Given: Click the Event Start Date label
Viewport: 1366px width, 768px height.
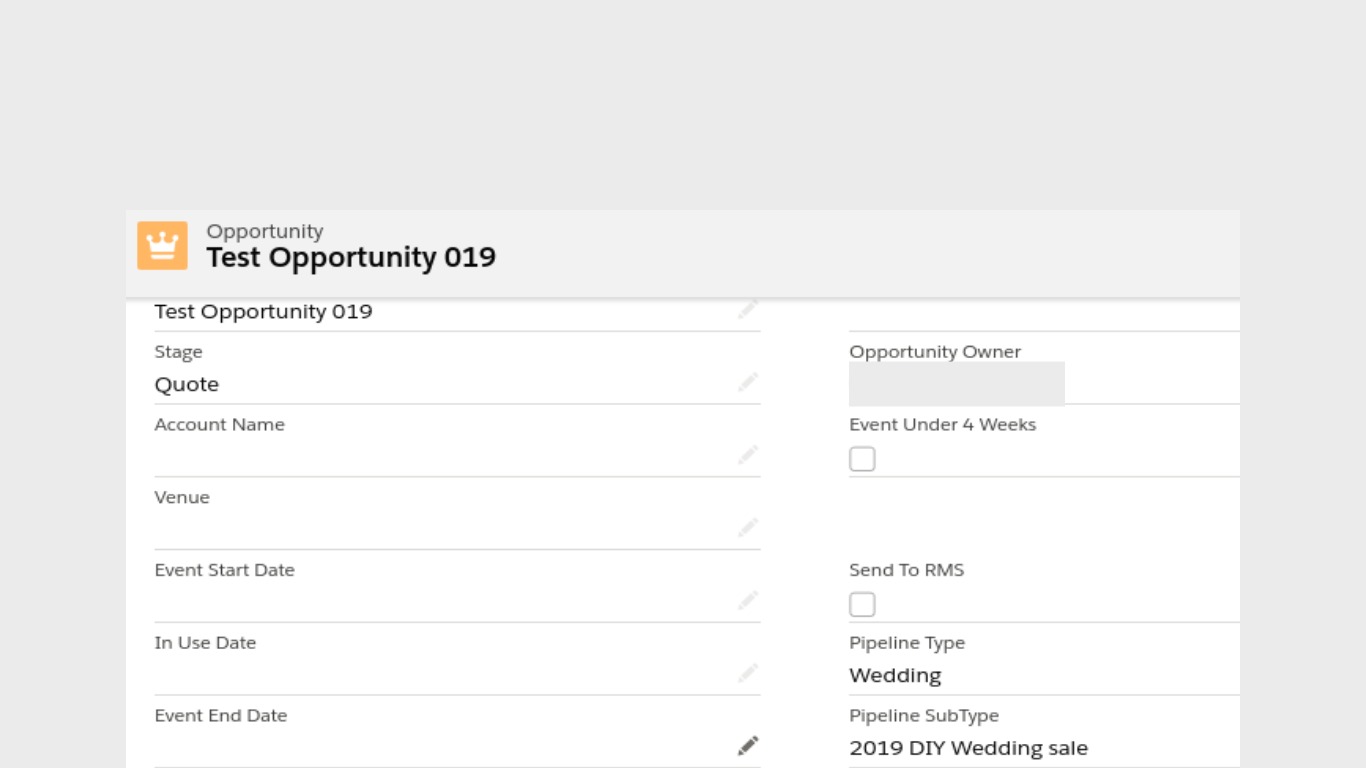Looking at the screenshot, I should (x=224, y=571).
